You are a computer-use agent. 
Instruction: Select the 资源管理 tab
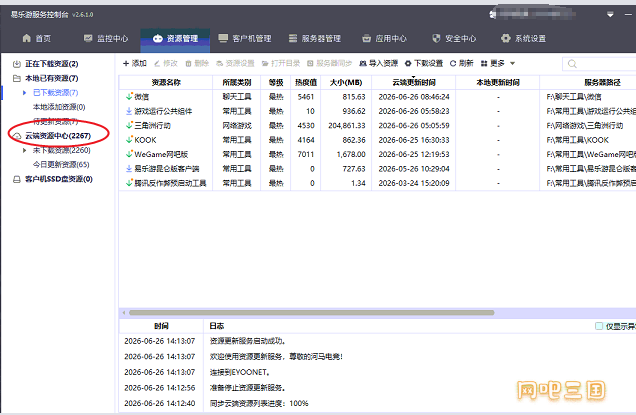coord(175,39)
